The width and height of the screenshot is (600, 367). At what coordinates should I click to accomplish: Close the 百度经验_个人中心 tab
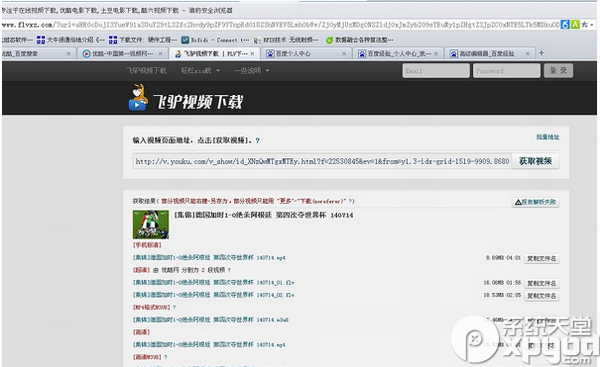coord(436,54)
